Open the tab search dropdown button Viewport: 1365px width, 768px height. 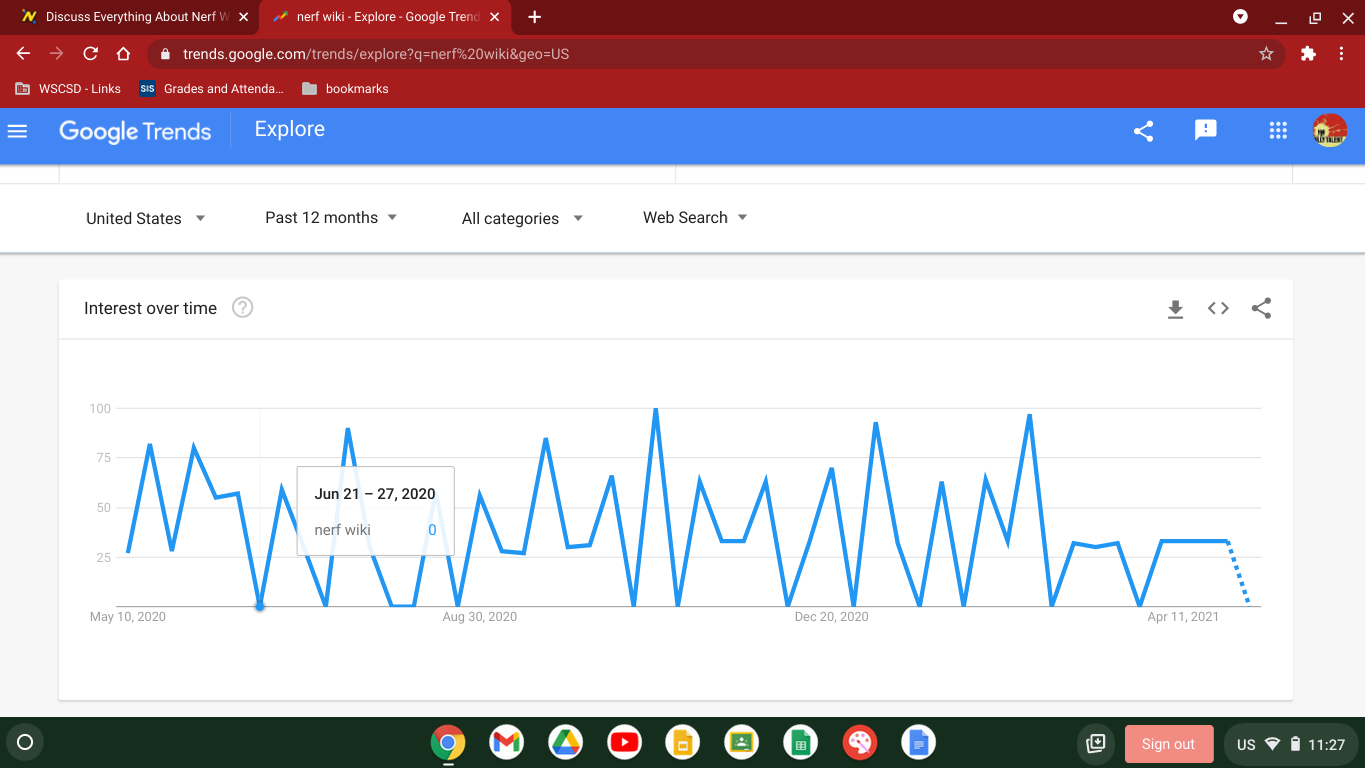click(1240, 17)
